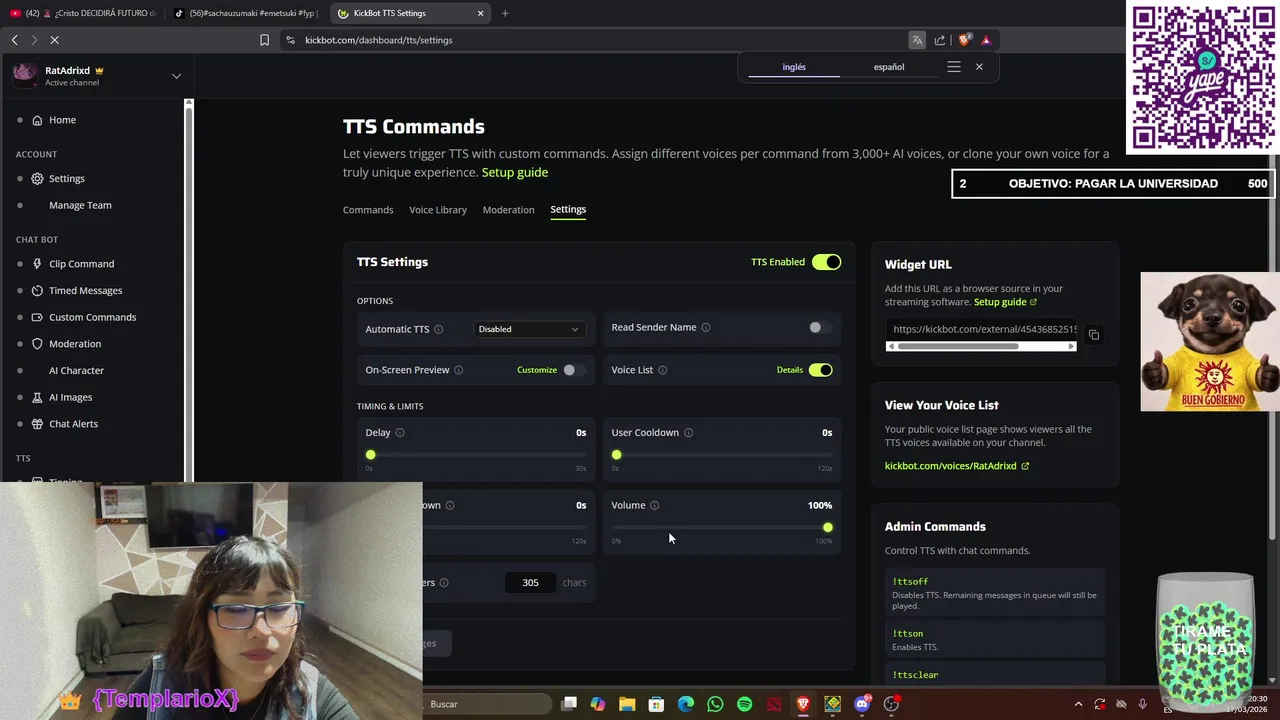The image size is (1280, 720).
Task: Copy the Widget URL with the copy icon
Action: [1094, 335]
